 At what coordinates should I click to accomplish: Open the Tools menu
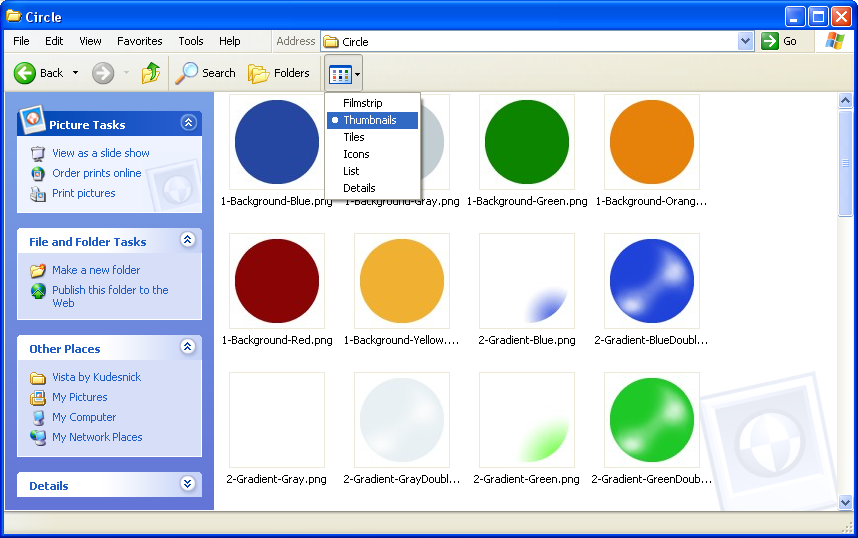click(x=190, y=41)
